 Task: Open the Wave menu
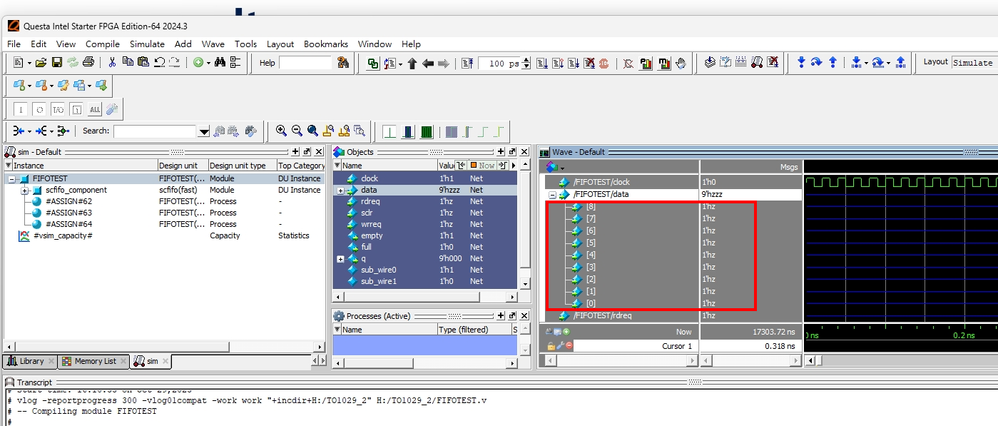(213, 44)
